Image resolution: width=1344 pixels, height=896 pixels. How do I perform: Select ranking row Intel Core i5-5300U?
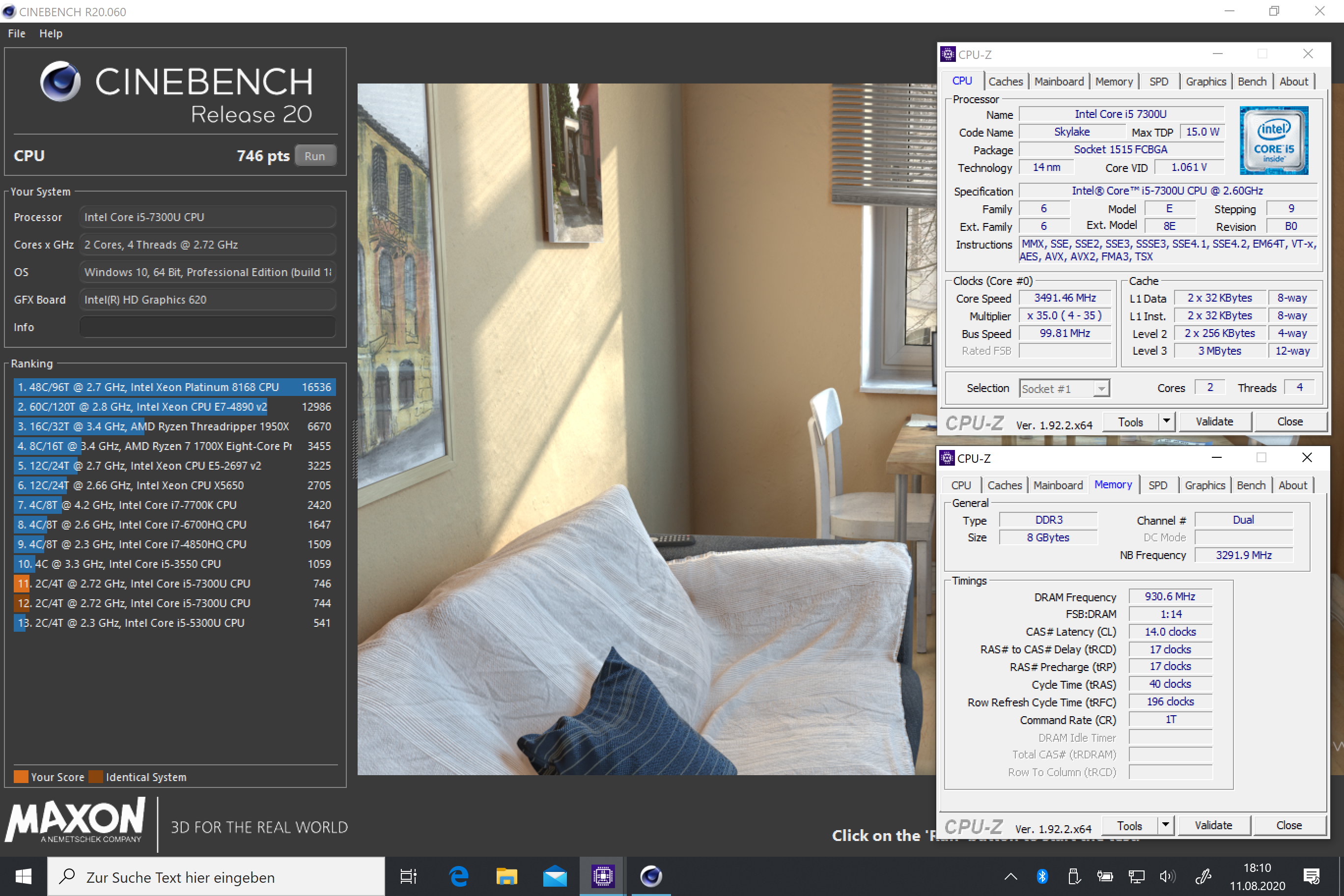pyautogui.click(x=174, y=623)
